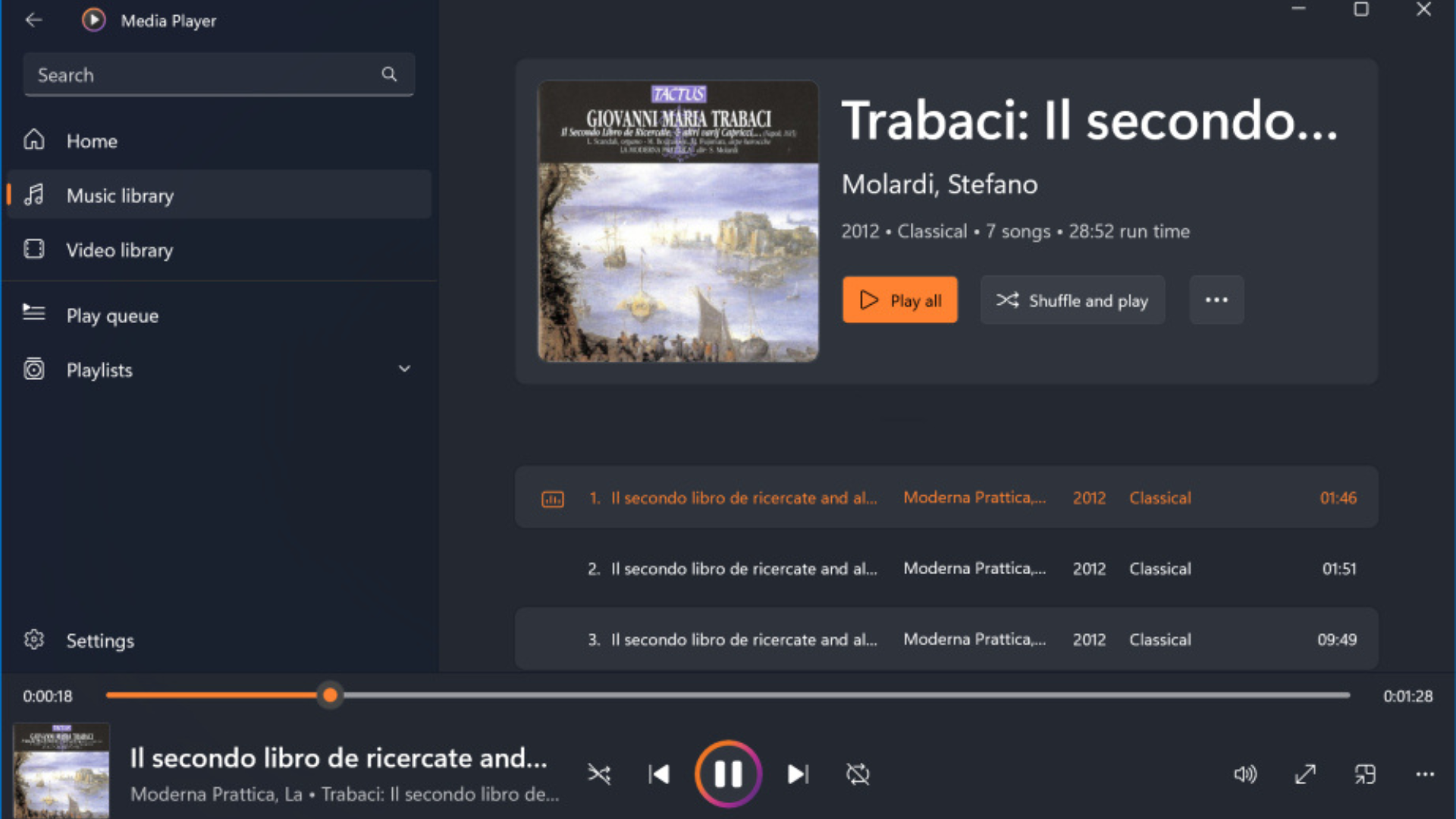The image size is (1456, 819).
Task: Toggle repeat mode icon
Action: pyautogui.click(x=858, y=774)
